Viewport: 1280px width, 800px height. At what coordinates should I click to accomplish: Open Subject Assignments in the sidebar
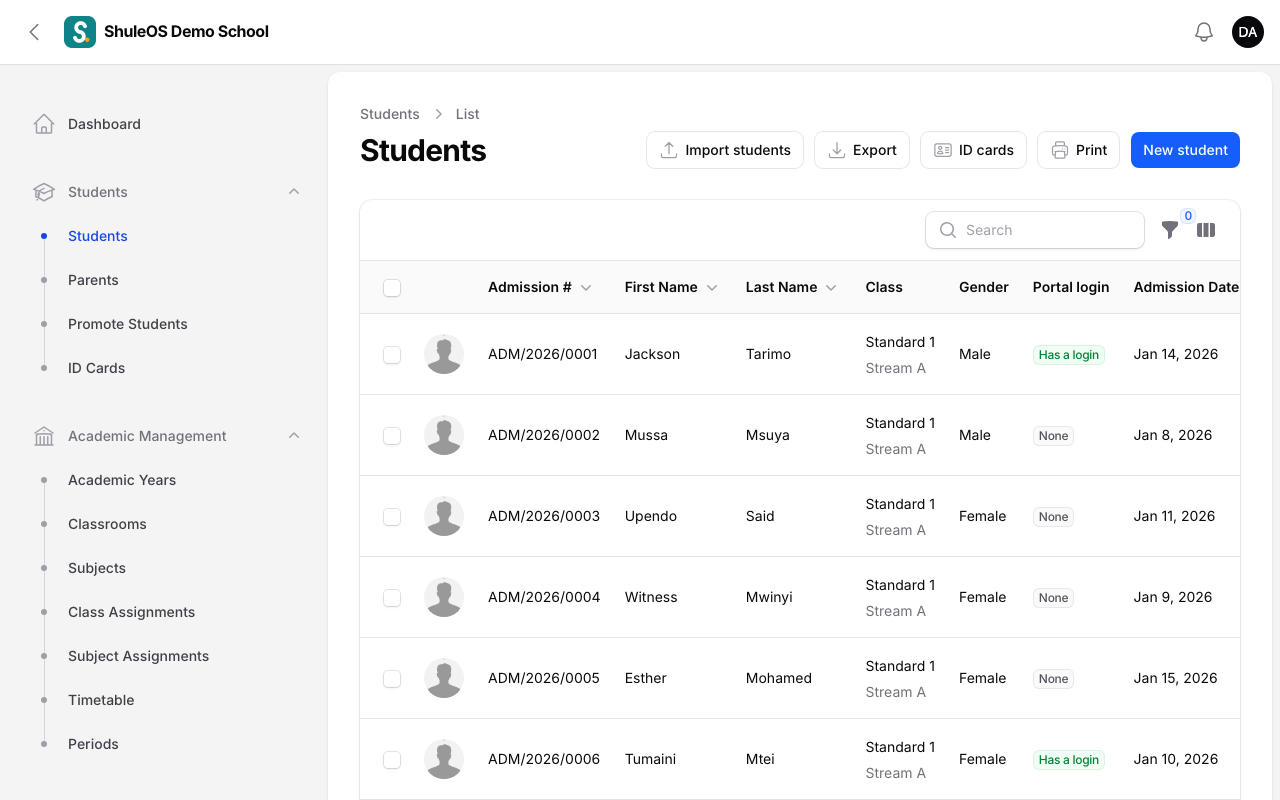tap(139, 656)
